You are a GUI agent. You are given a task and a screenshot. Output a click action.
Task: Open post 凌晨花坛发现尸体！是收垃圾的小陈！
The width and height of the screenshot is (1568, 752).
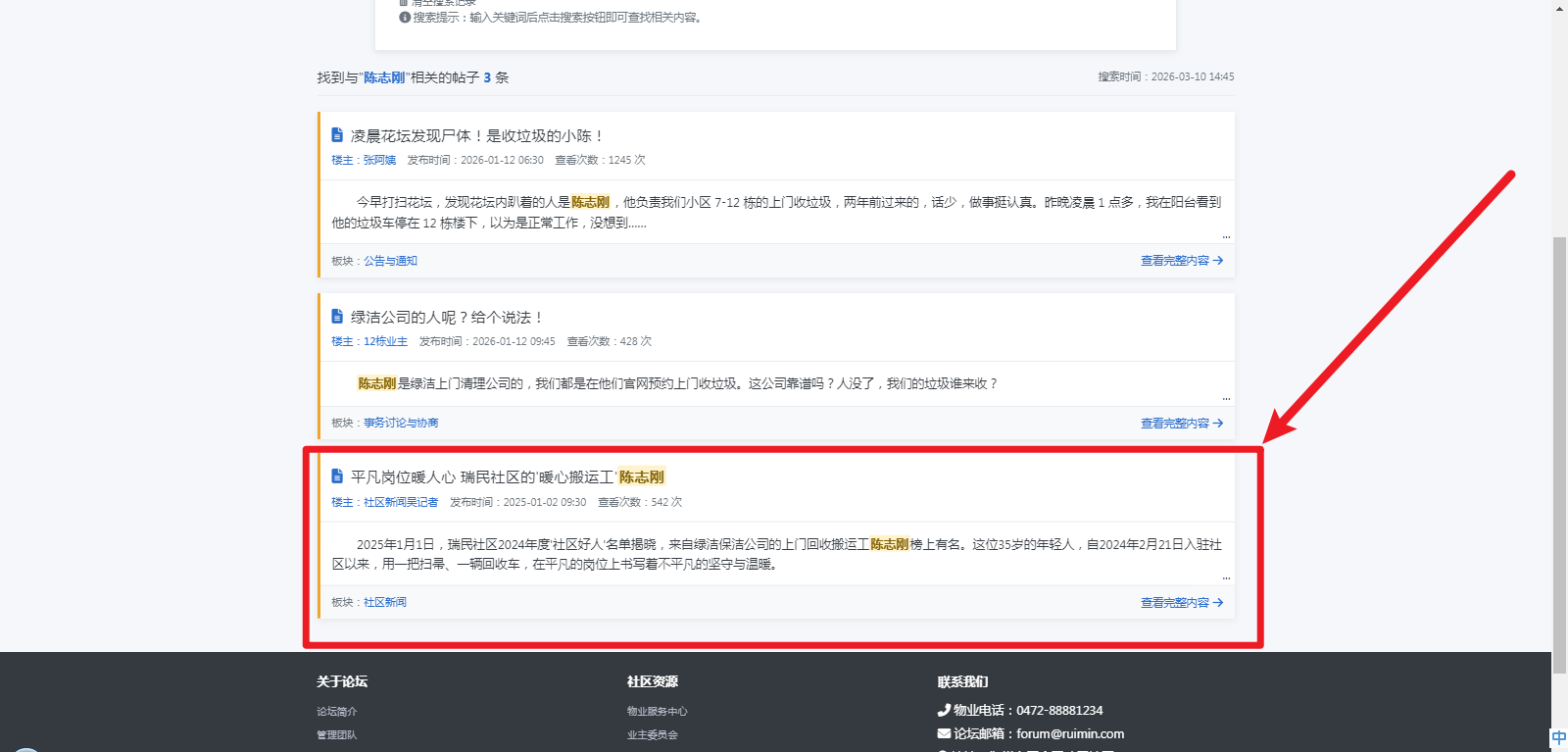477,135
